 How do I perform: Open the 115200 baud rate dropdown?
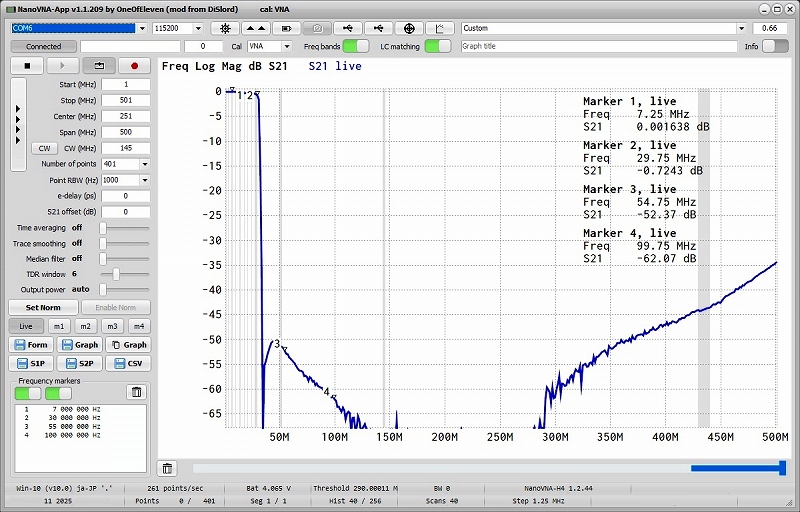196,28
